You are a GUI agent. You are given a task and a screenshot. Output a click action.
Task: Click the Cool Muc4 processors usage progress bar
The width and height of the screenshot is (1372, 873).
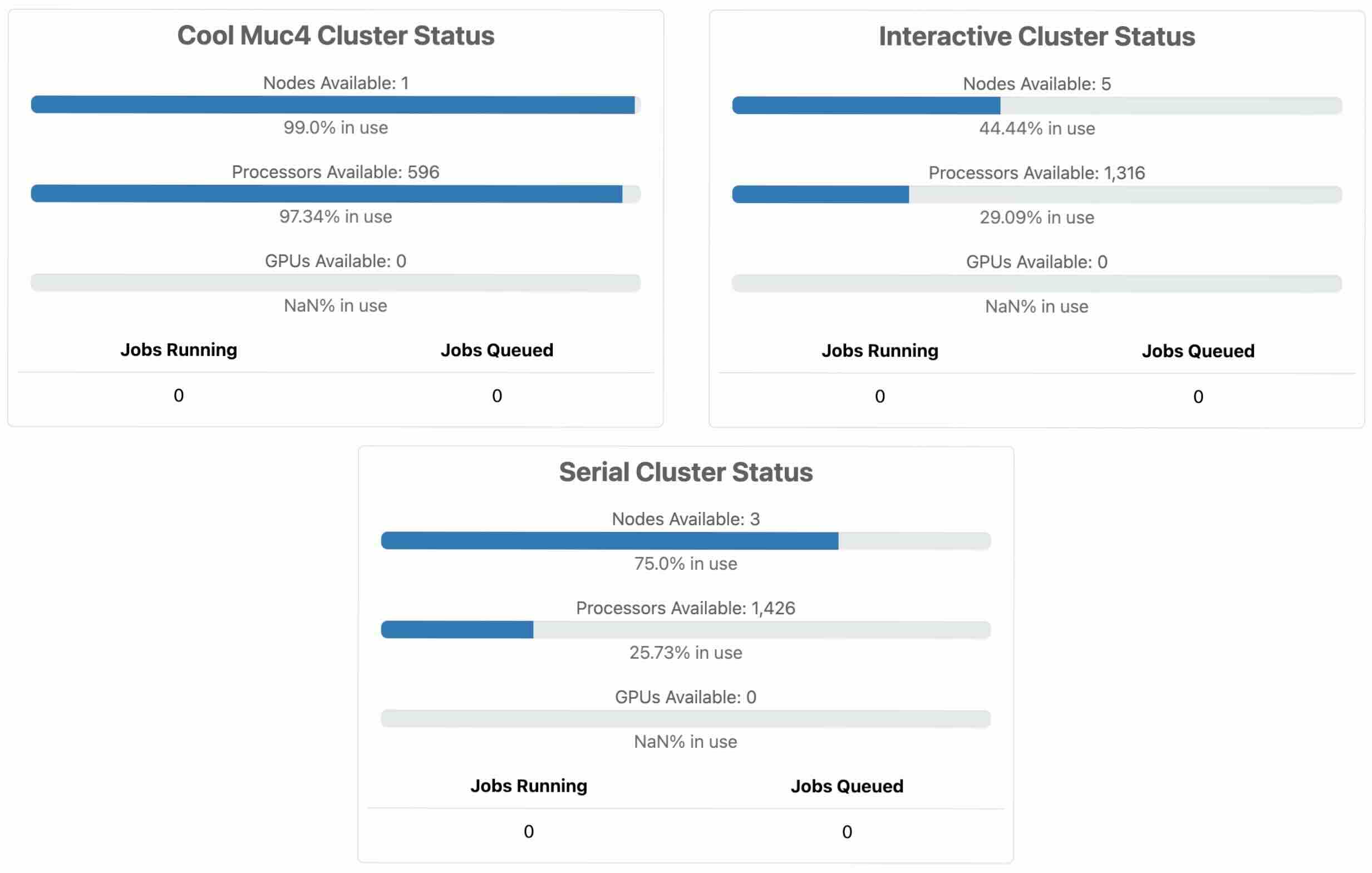336,194
